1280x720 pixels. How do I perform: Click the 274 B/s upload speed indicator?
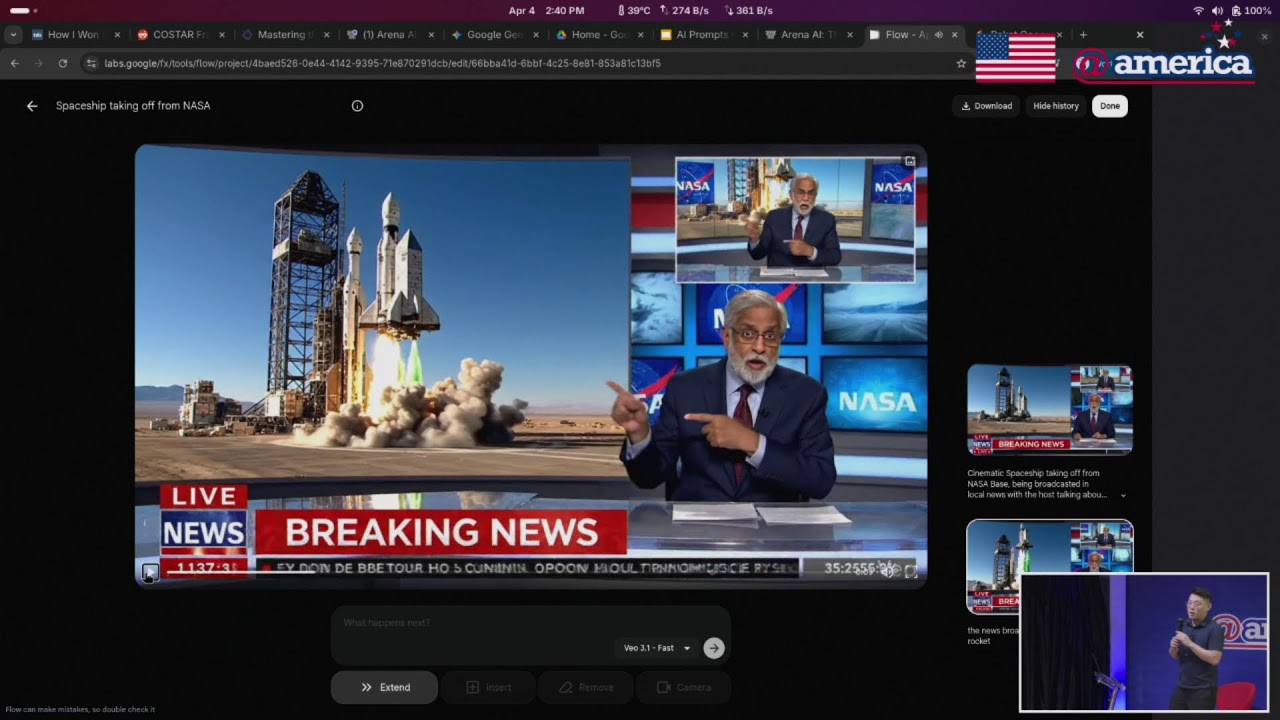(684, 10)
